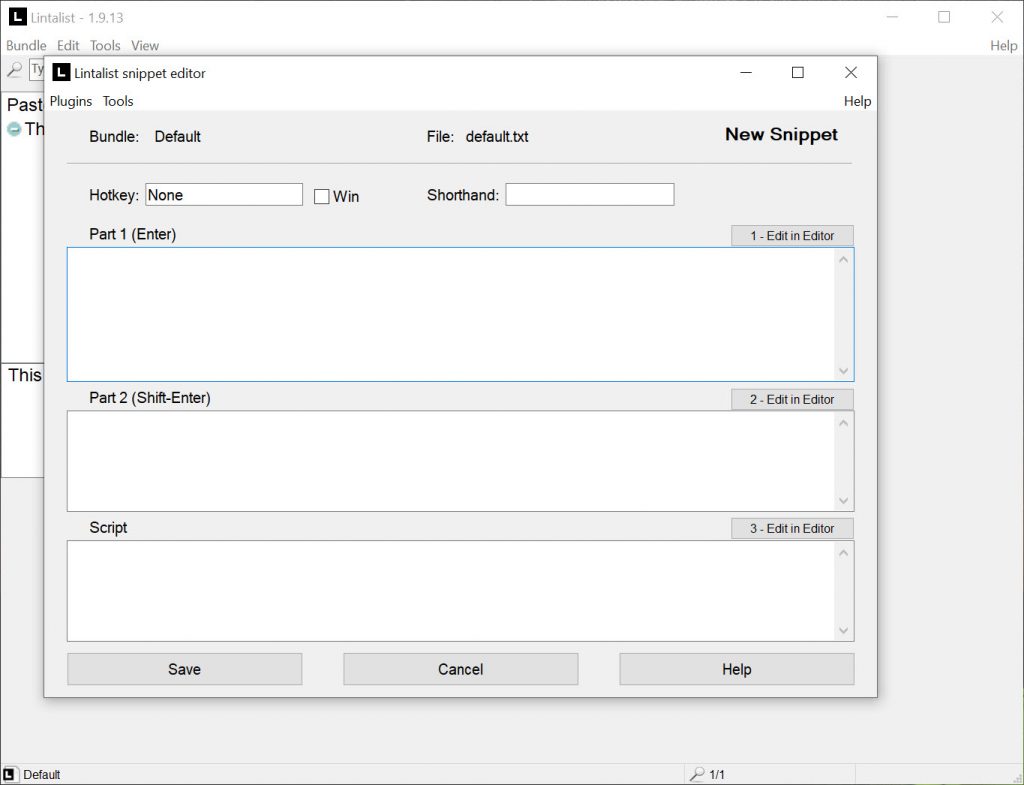Maximize the snippet editor window
Screen dimensions: 1024x785
(x=797, y=72)
